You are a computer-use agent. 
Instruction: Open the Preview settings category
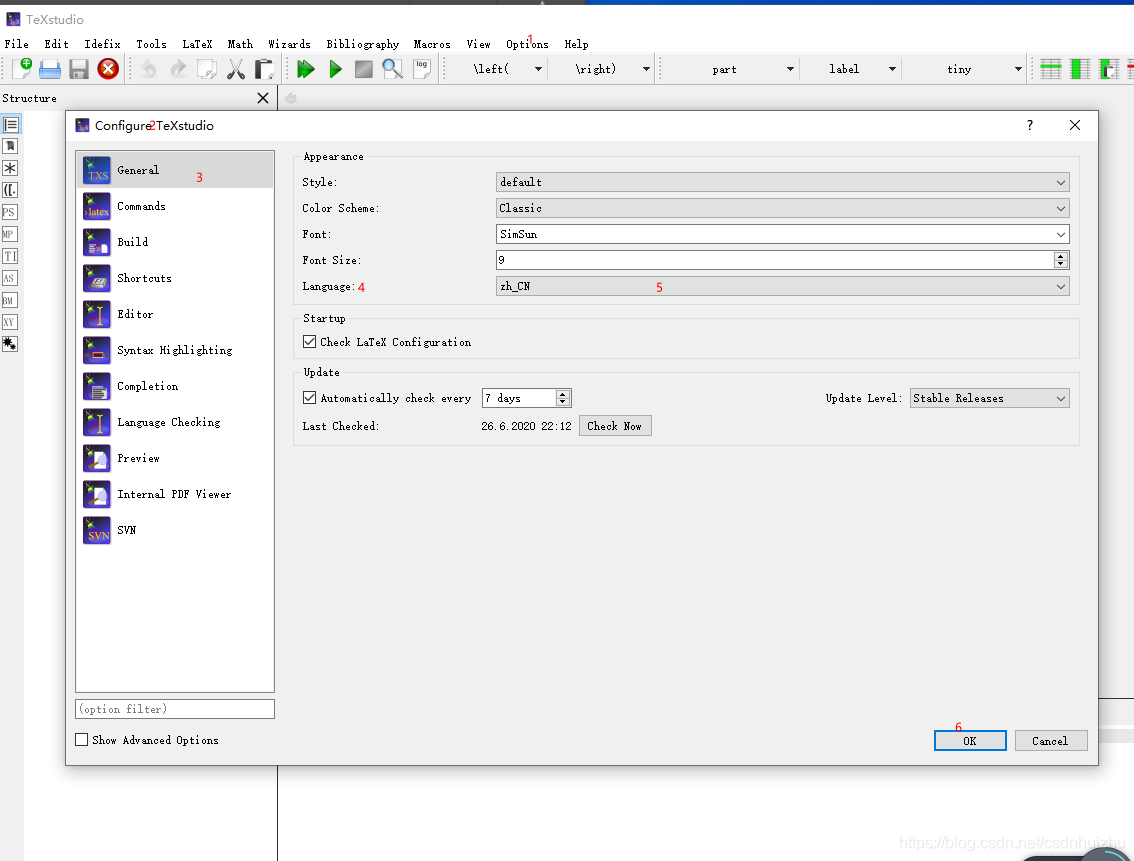click(x=175, y=458)
